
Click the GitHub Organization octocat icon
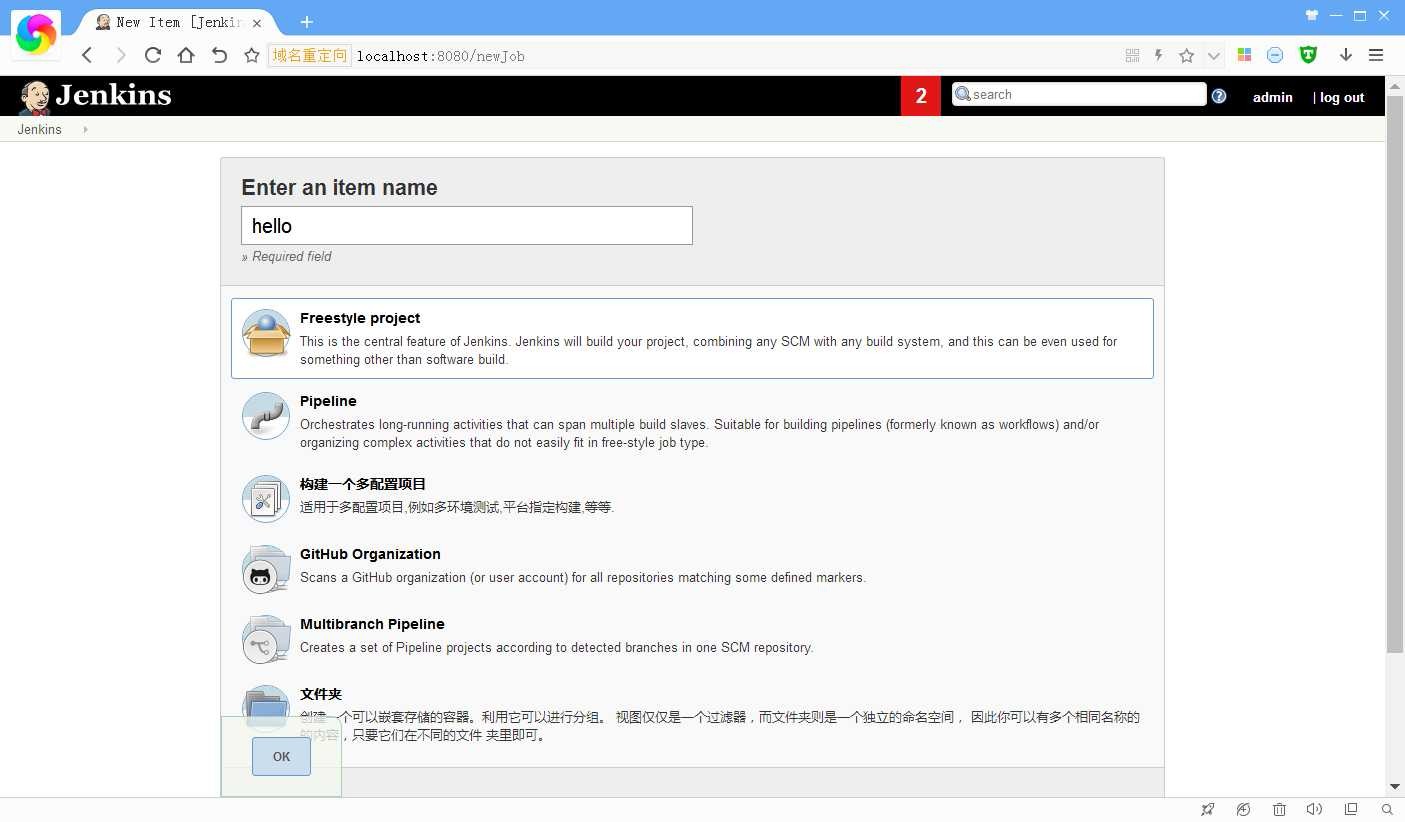[266, 568]
